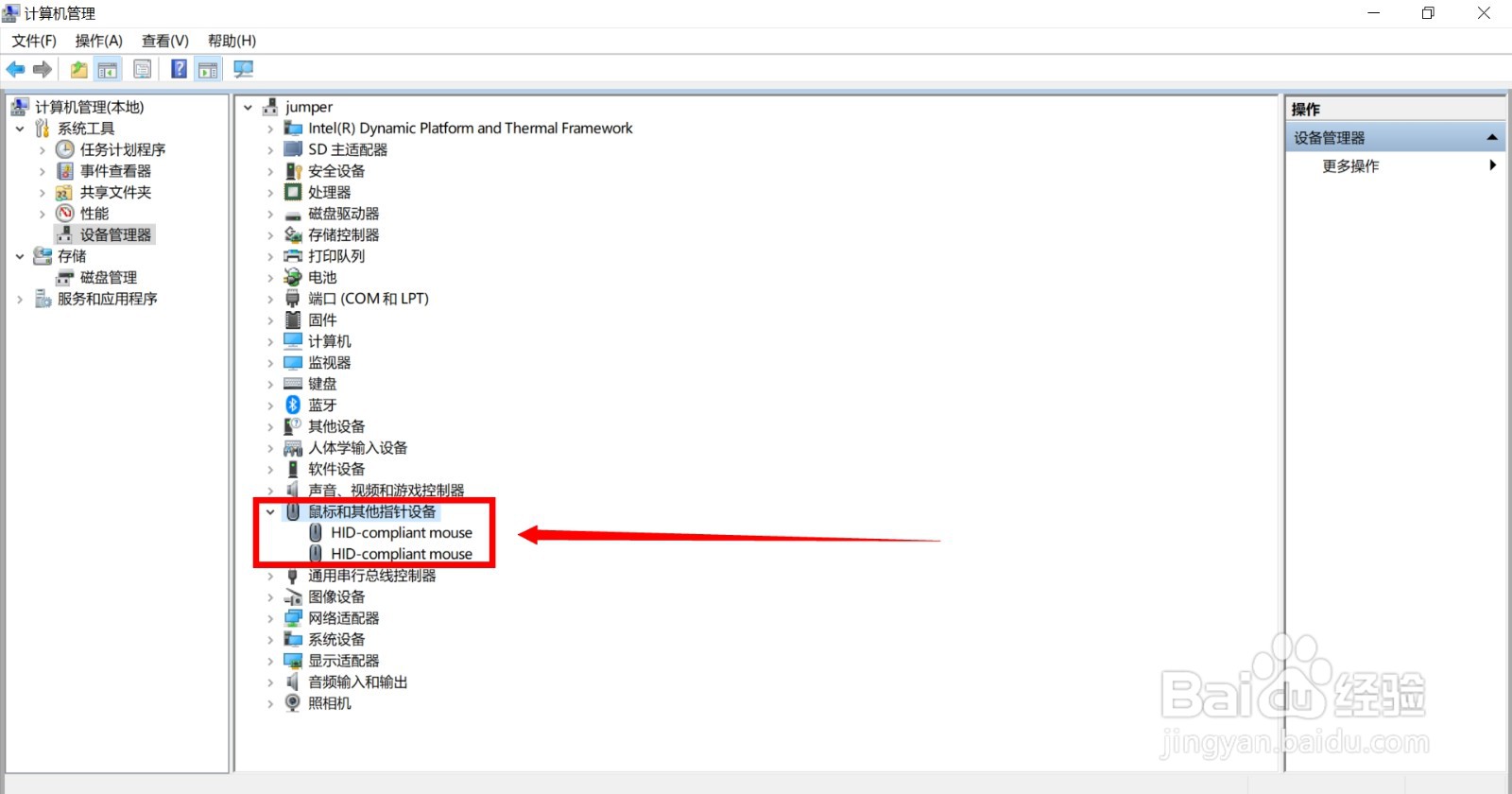1512x794 pixels.
Task: Open the More Actions (更多操作) submenu arrow
Action: [1492, 165]
